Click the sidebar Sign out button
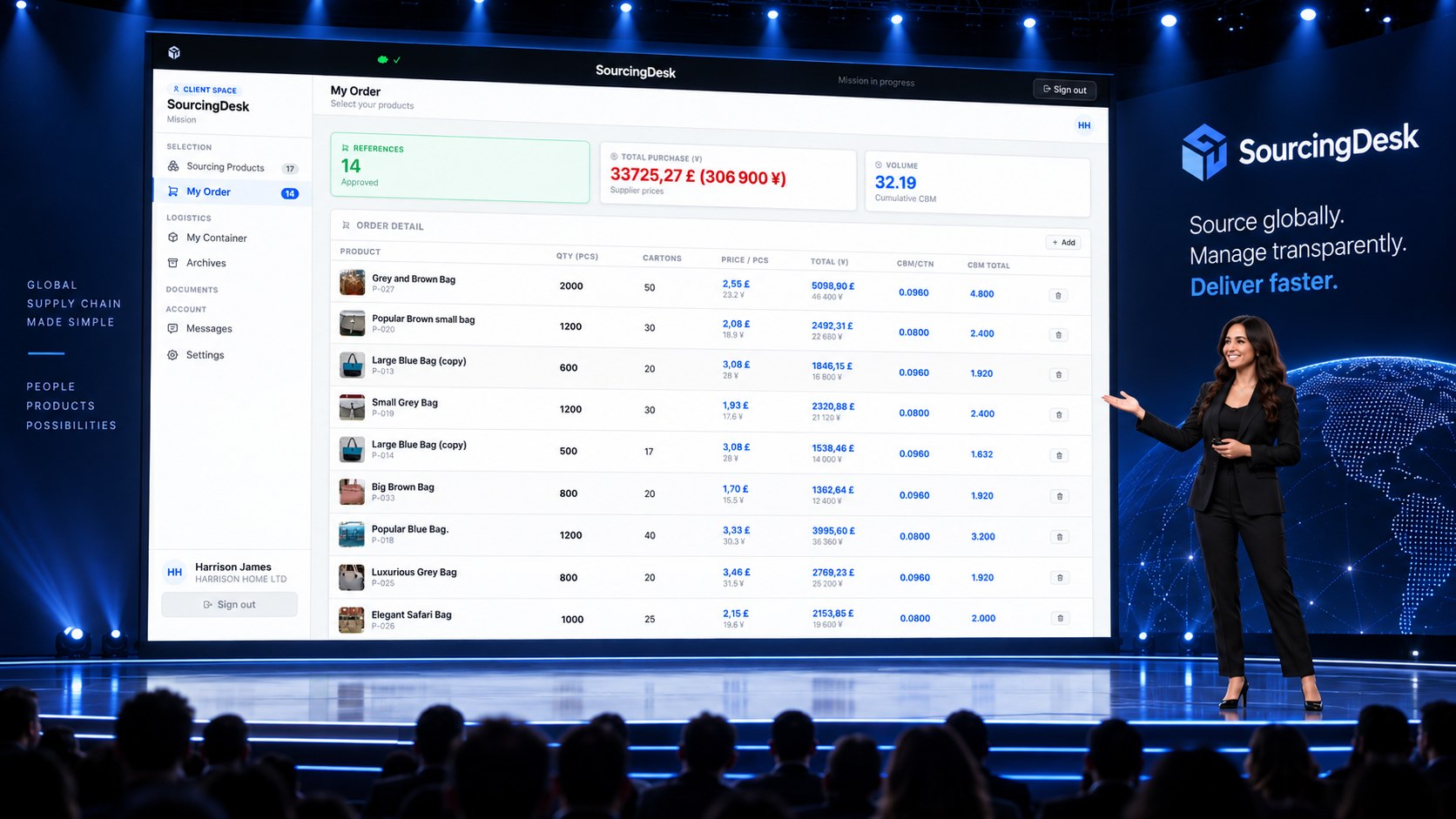The height and width of the screenshot is (819, 1456). tap(230, 605)
